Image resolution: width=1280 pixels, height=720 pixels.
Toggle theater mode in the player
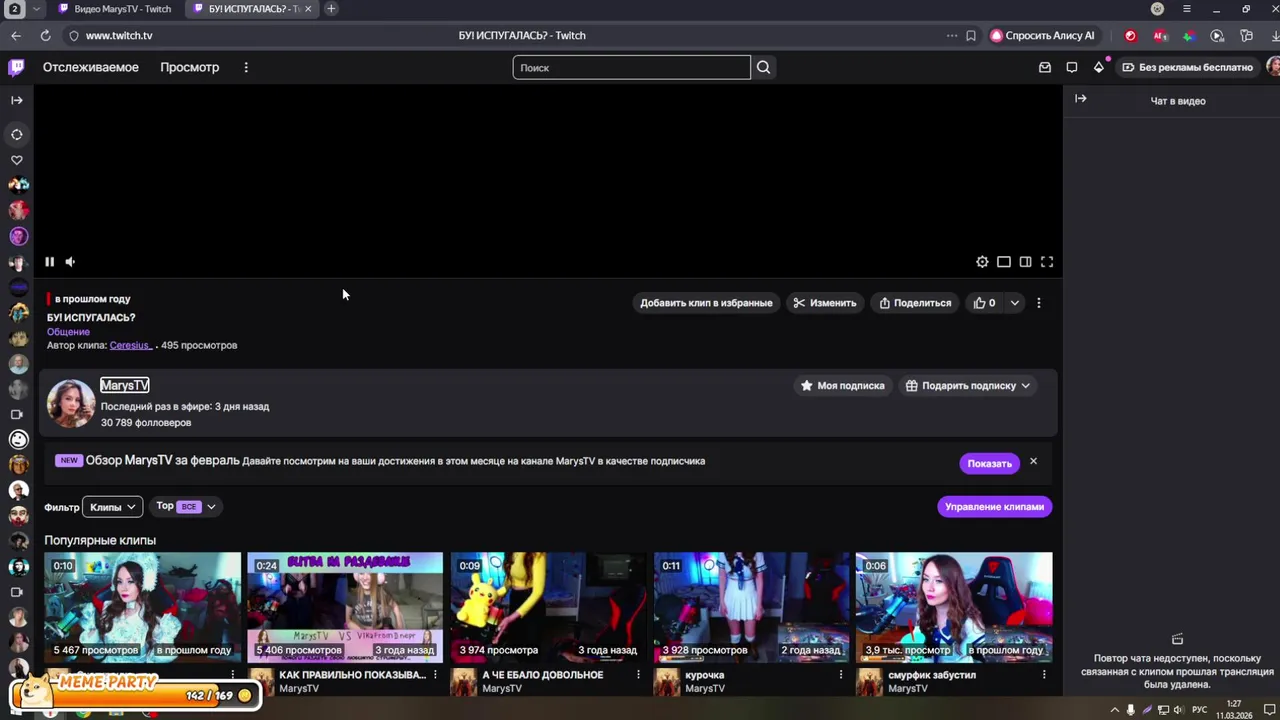1025,262
